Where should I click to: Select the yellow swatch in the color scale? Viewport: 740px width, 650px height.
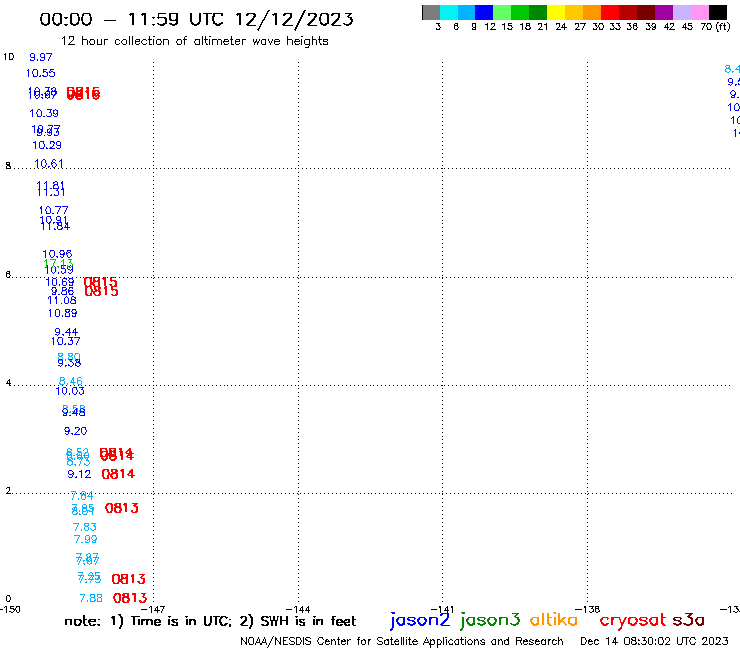coord(556,12)
